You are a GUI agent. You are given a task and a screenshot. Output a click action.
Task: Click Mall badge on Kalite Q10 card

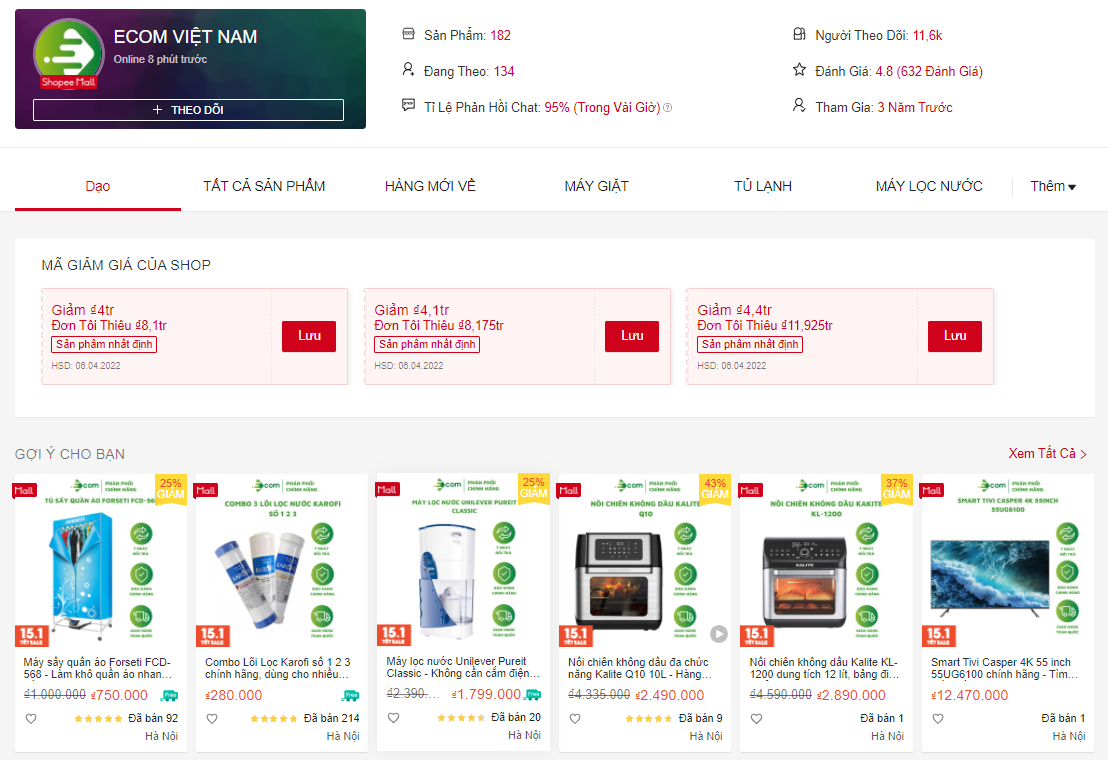(569, 490)
